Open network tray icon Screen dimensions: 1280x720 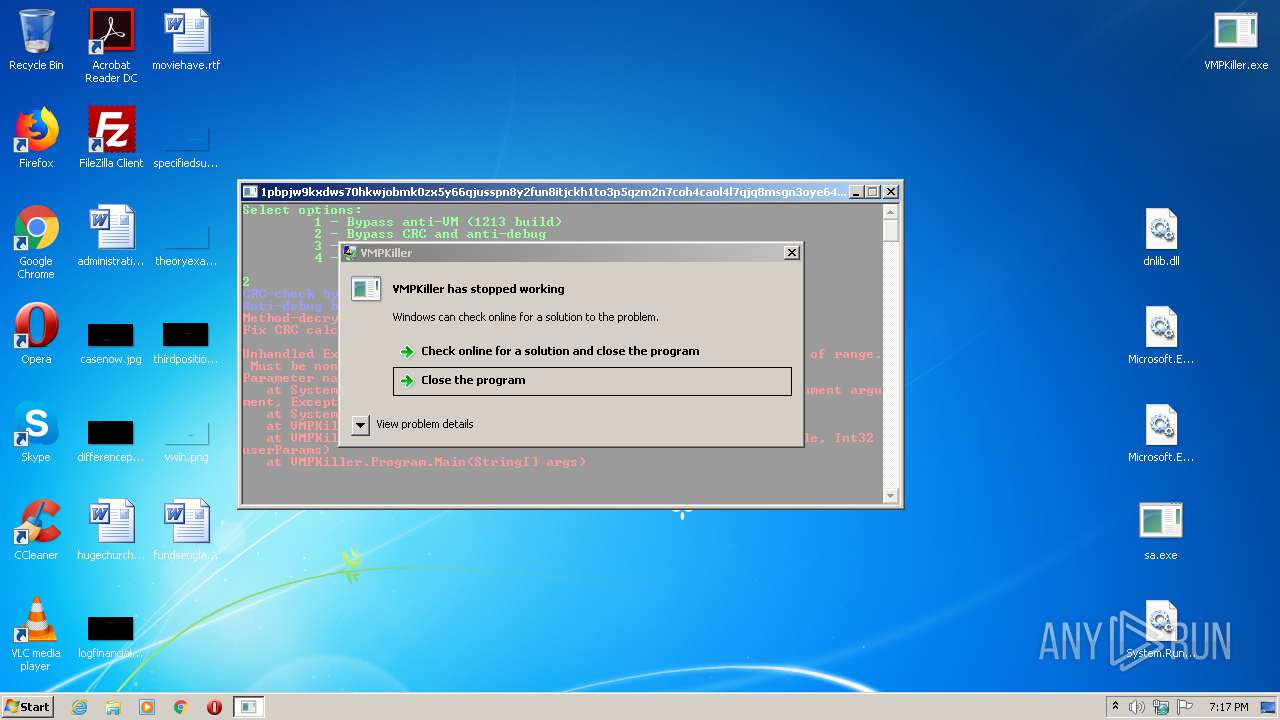(x=1161, y=707)
